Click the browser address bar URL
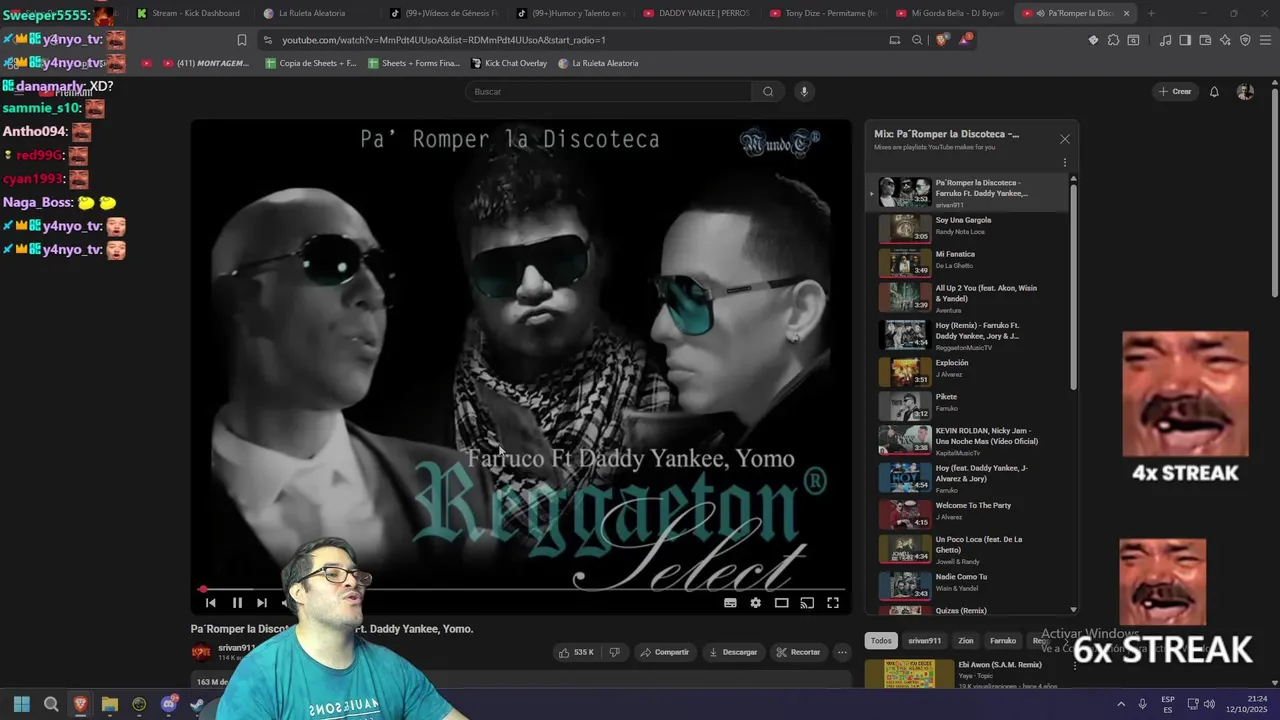The width and height of the screenshot is (1280, 720). point(443,40)
